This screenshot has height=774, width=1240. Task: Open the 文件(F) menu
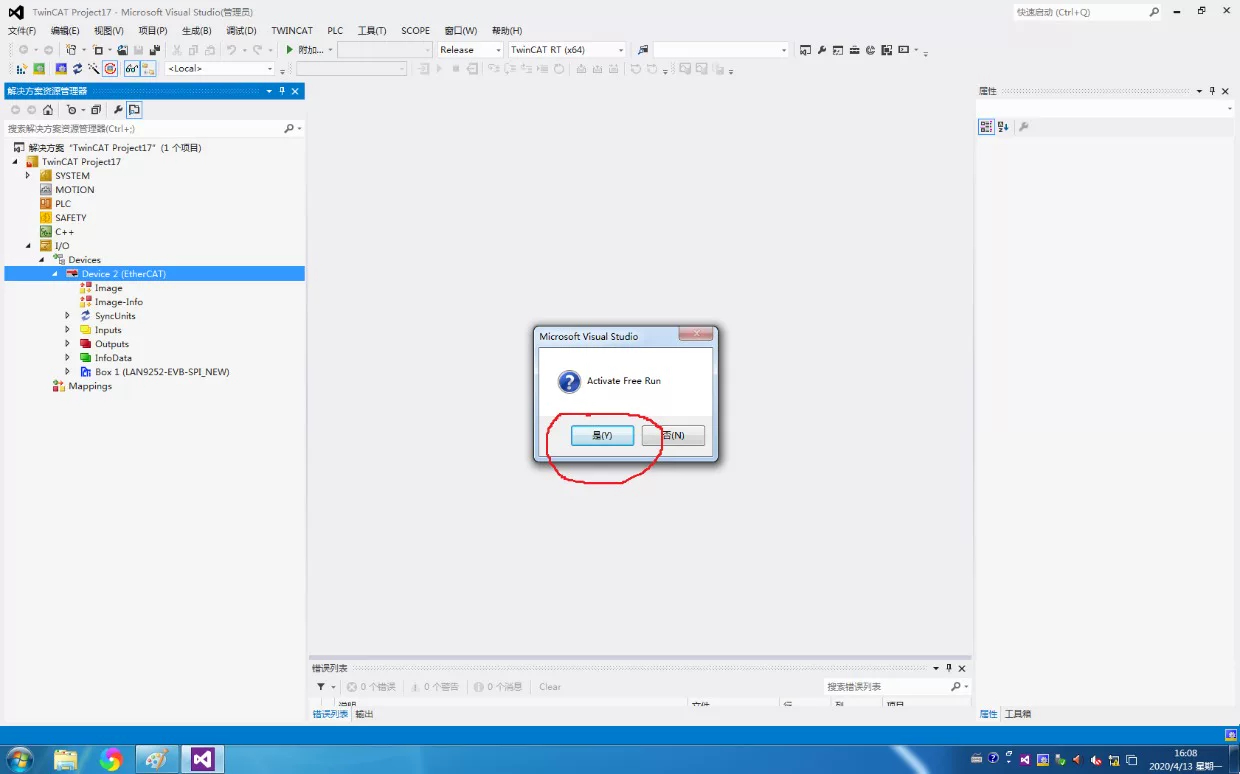pos(22,31)
